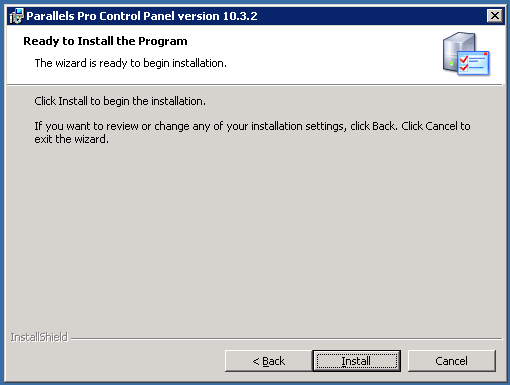Click the empty gray area of the dialog body

point(253,233)
